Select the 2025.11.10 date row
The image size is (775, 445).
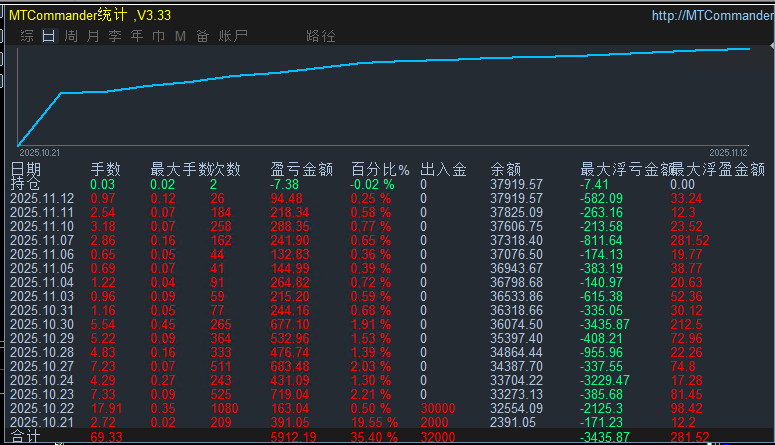(42, 226)
